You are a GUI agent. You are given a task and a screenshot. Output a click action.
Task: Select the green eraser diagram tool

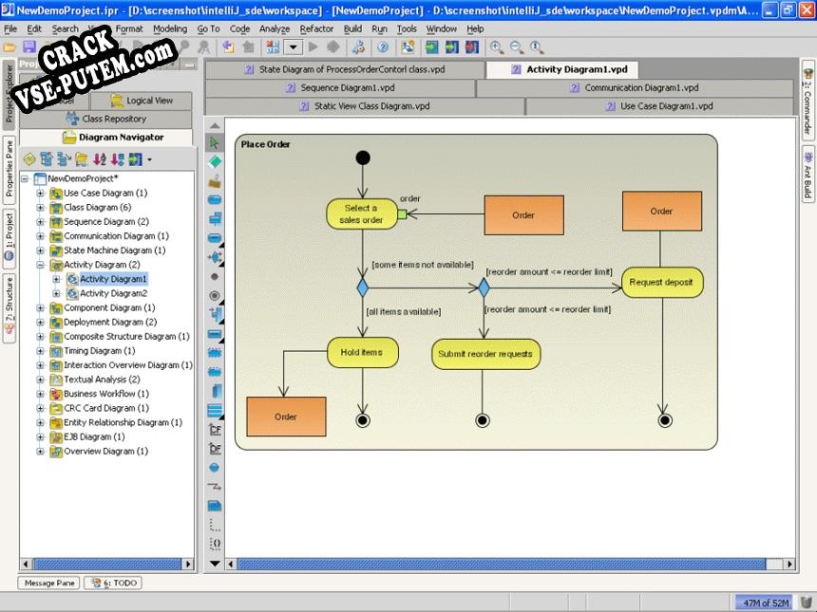click(x=214, y=161)
